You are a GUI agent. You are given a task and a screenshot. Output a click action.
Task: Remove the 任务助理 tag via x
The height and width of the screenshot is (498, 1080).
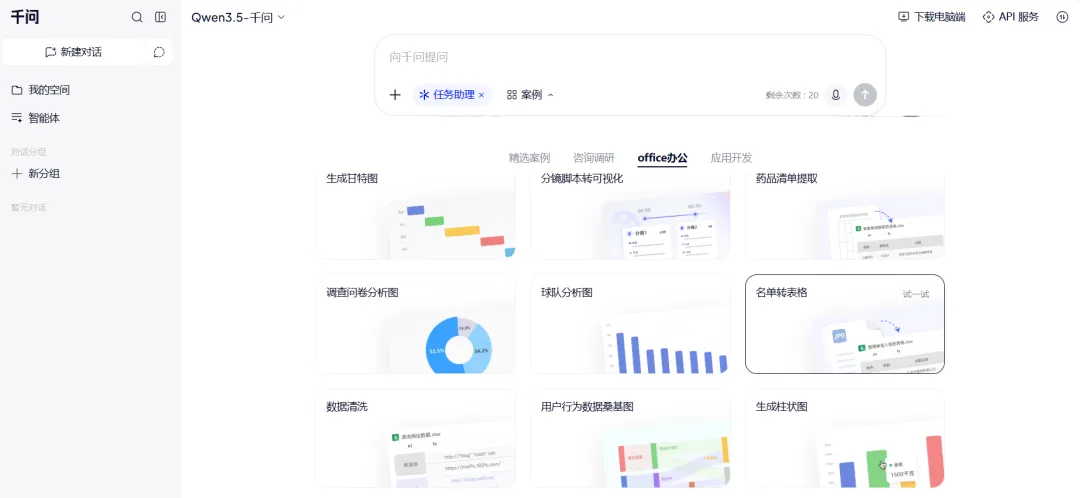click(x=481, y=95)
